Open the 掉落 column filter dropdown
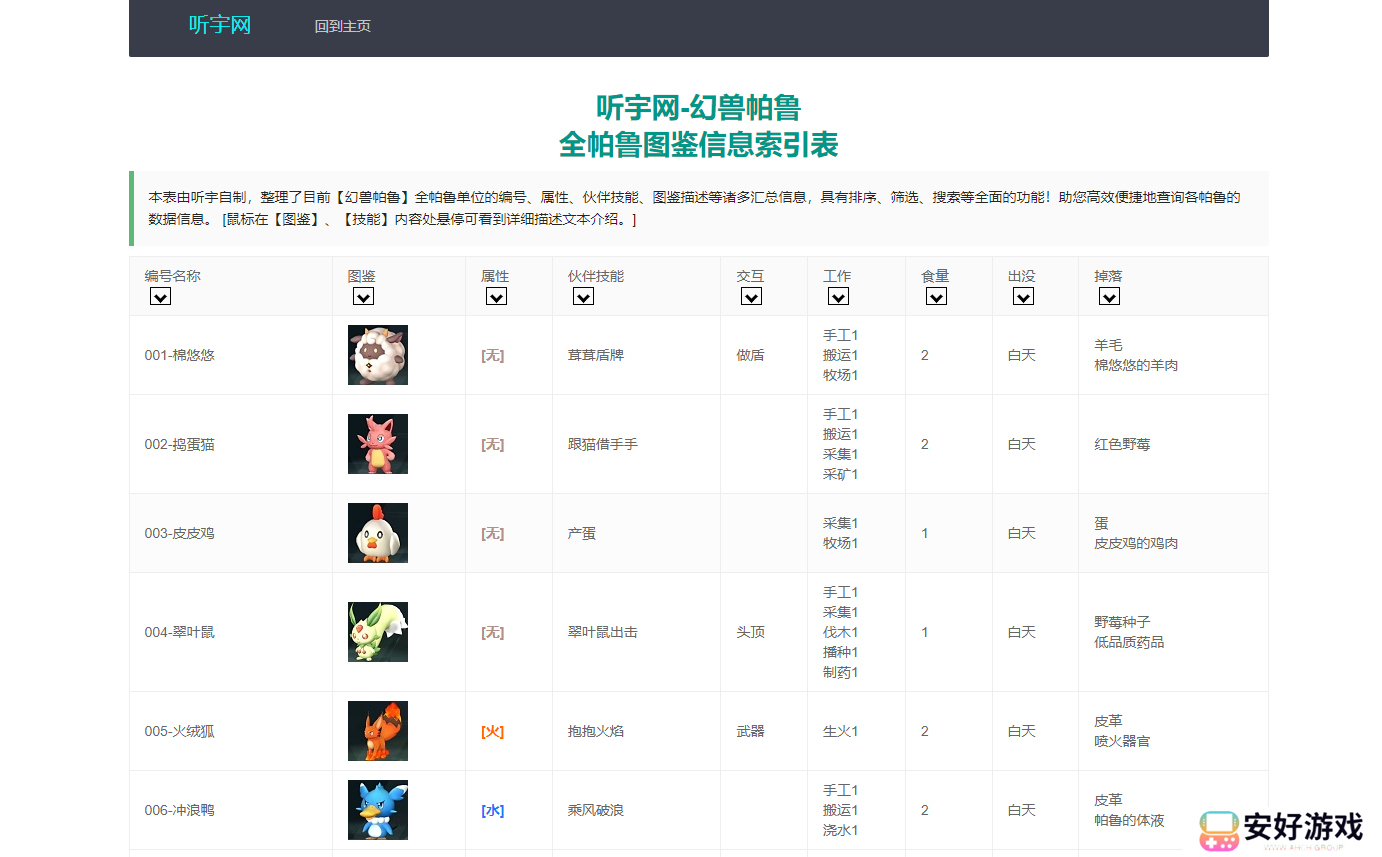1382x857 pixels. point(1109,296)
